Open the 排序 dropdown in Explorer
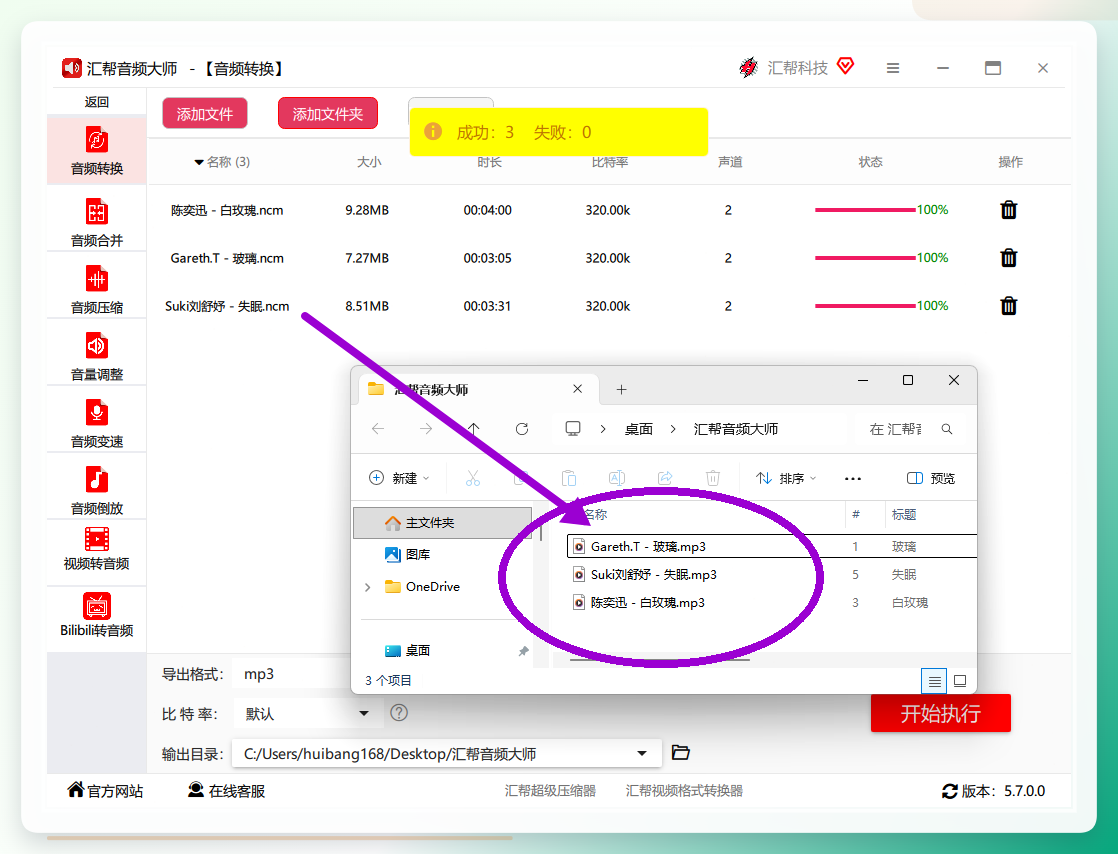 tap(786, 478)
